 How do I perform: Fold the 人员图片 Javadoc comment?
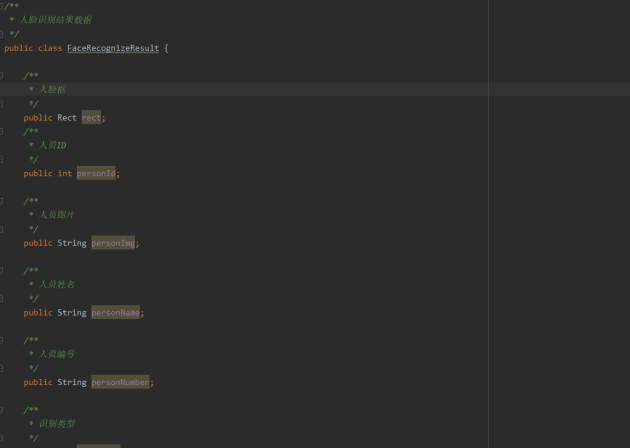point(1,201)
